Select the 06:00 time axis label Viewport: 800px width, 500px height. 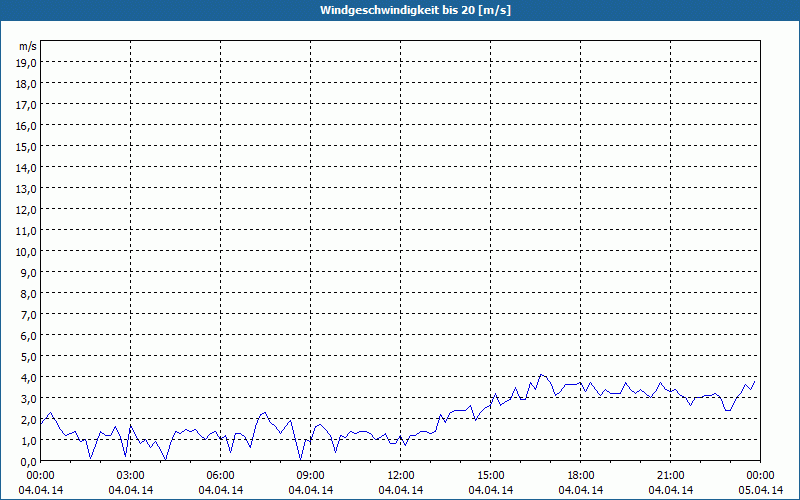tap(220, 475)
